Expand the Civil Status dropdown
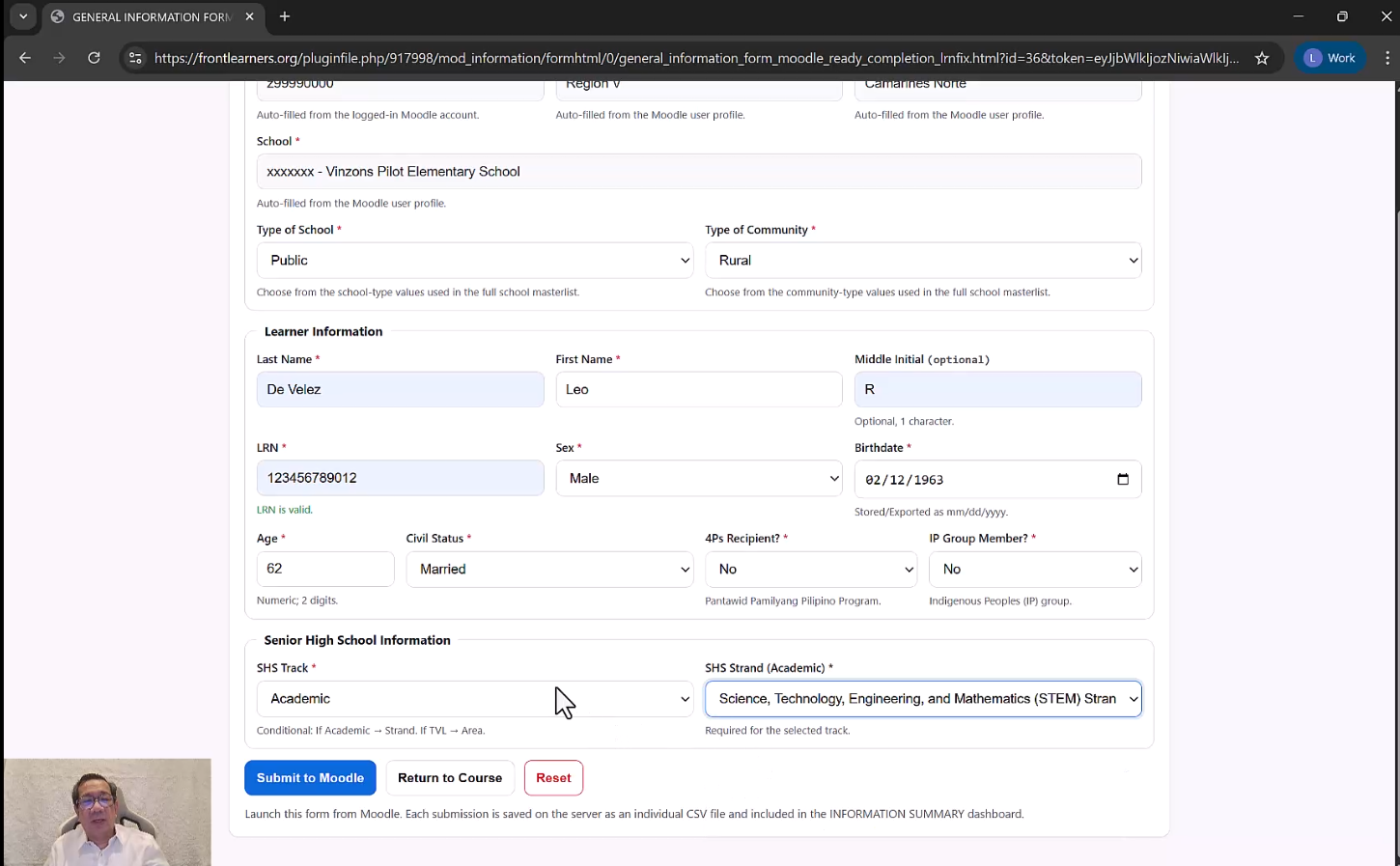Viewport: 1400px width, 866px height. coord(548,570)
